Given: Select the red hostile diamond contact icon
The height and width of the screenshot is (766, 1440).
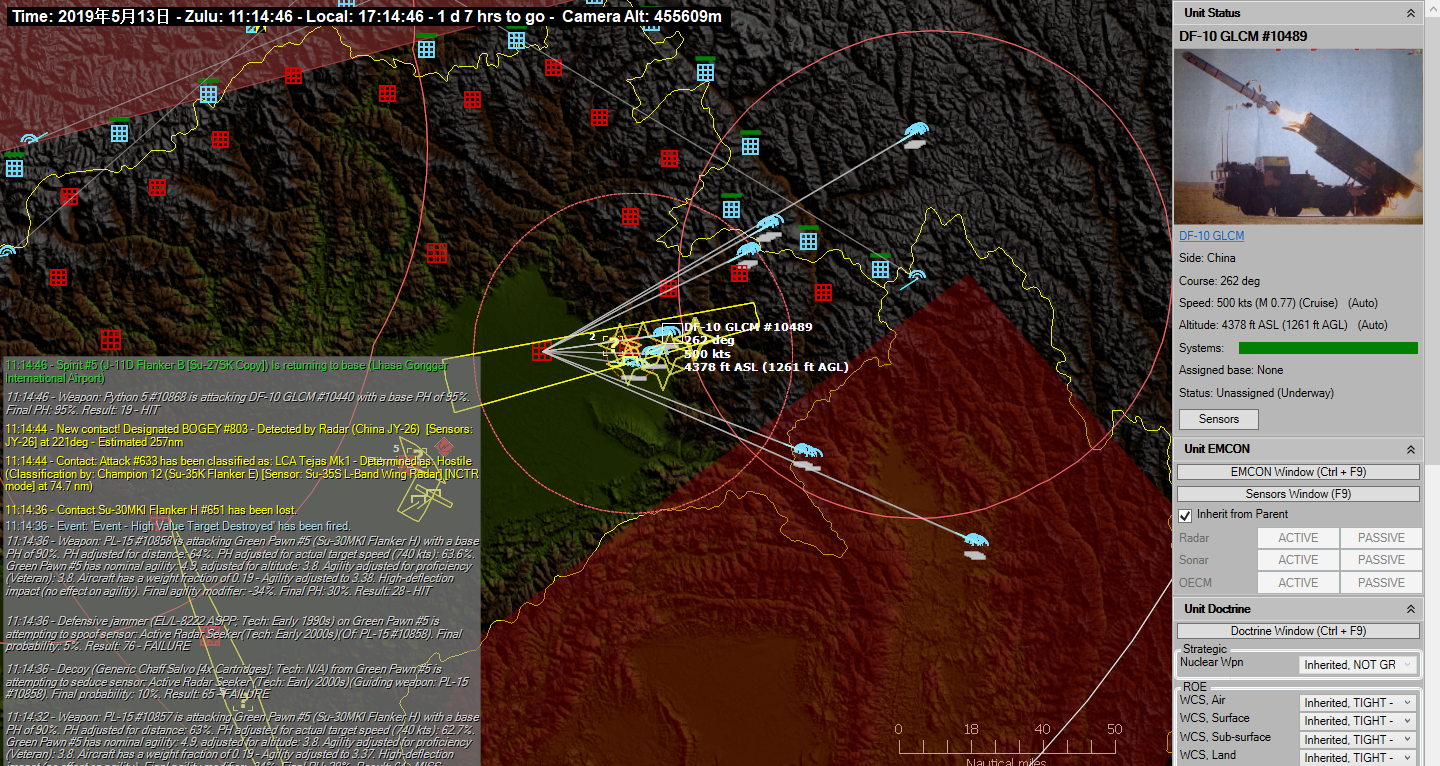Looking at the screenshot, I should coord(445,446).
